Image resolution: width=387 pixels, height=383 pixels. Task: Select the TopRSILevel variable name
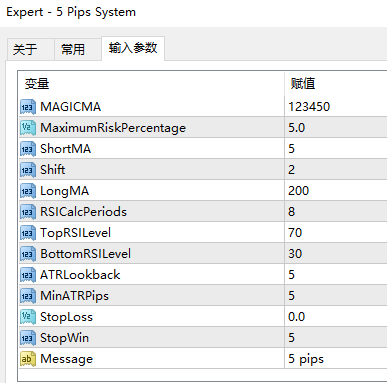(75, 233)
